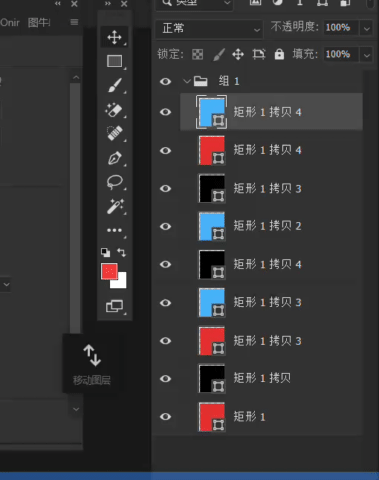Reset default foreground and background colors
Screen dimensions: 379x480
(105, 253)
